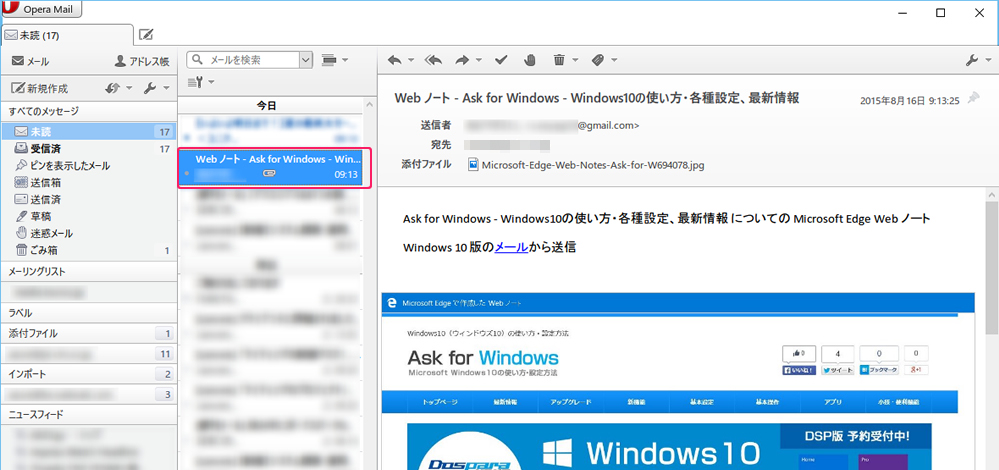The image size is (999, 470).
Task: Click the send/receive sync icon
Action: (x=113, y=88)
